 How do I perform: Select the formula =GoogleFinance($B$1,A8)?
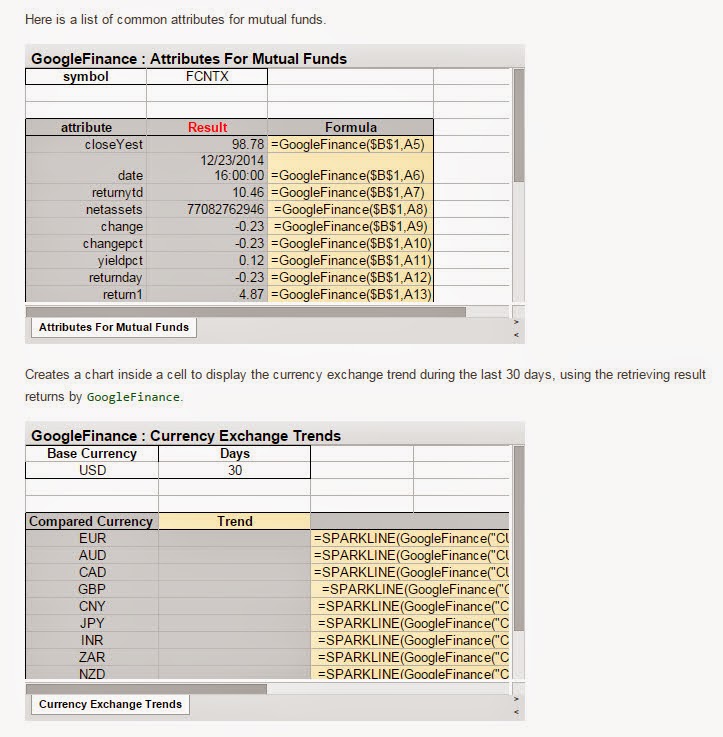(351, 209)
